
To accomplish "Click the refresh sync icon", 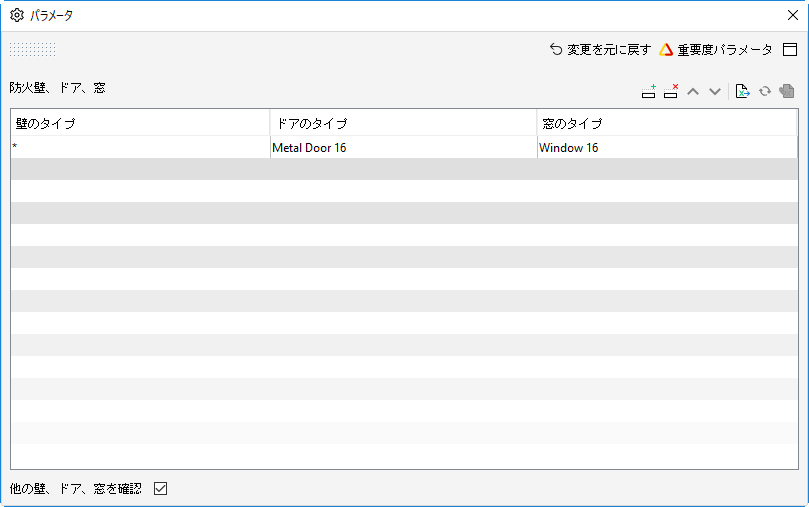I will [765, 91].
